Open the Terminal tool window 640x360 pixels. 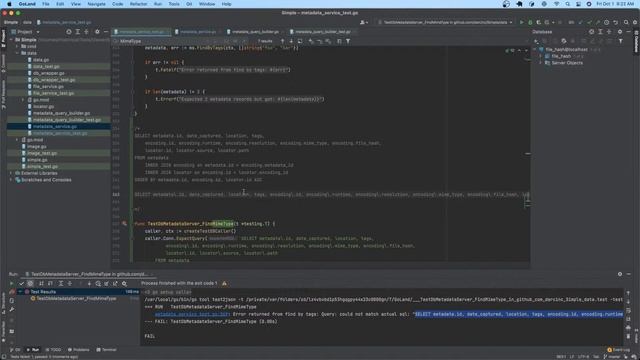[107, 350]
